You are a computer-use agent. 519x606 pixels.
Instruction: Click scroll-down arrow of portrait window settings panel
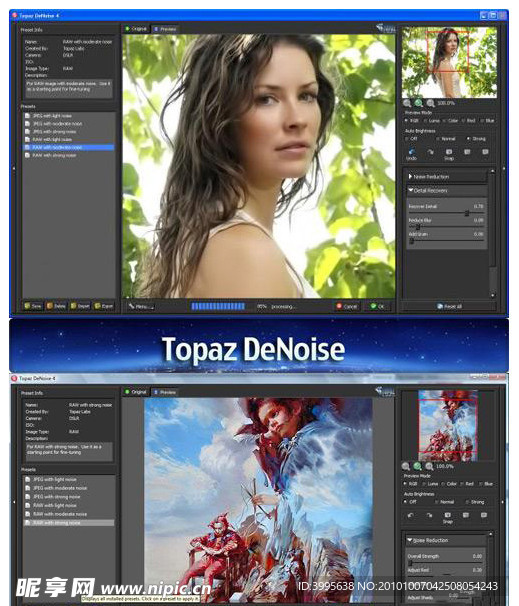pos(493,295)
